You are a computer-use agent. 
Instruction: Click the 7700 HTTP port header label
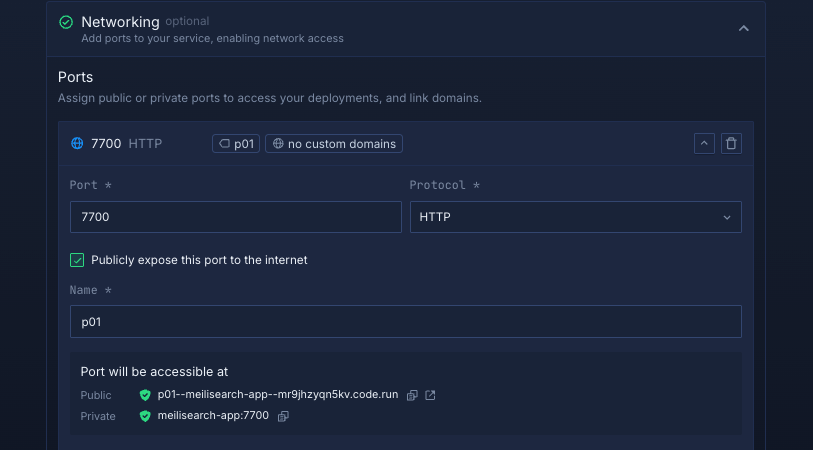(126, 144)
